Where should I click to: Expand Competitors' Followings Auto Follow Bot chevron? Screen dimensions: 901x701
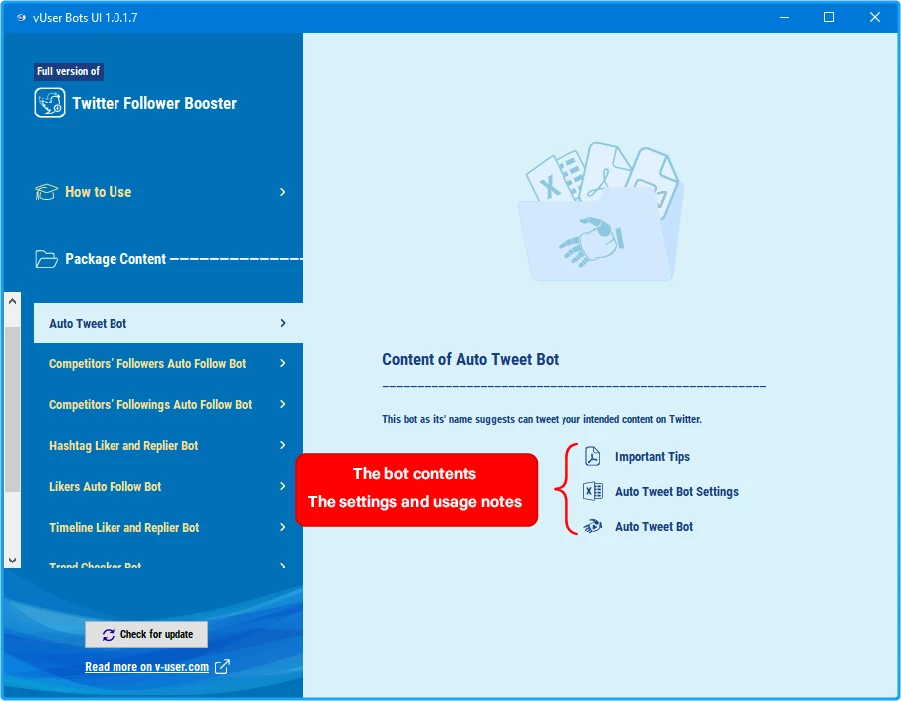pos(282,405)
